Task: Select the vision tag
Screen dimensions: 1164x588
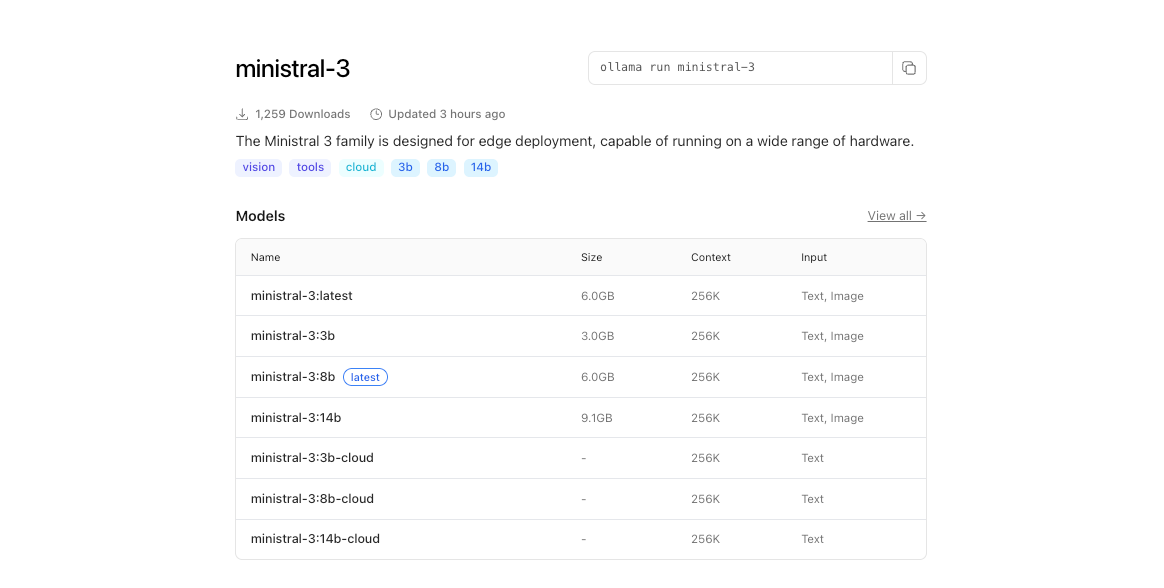Action: click(x=258, y=167)
